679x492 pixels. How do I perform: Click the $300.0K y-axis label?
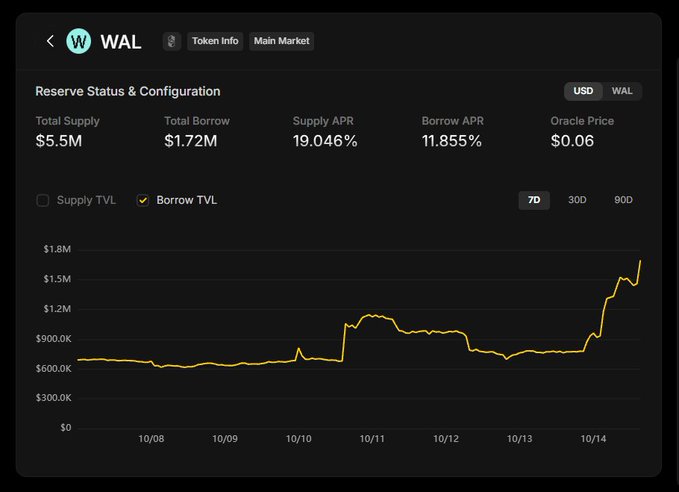(54, 398)
